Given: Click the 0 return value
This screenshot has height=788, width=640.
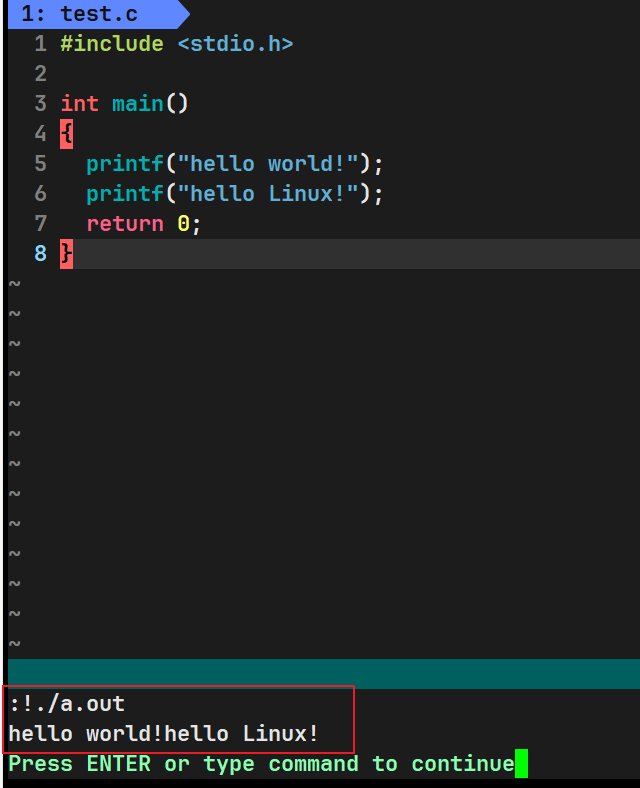Looking at the screenshot, I should [x=183, y=224].
